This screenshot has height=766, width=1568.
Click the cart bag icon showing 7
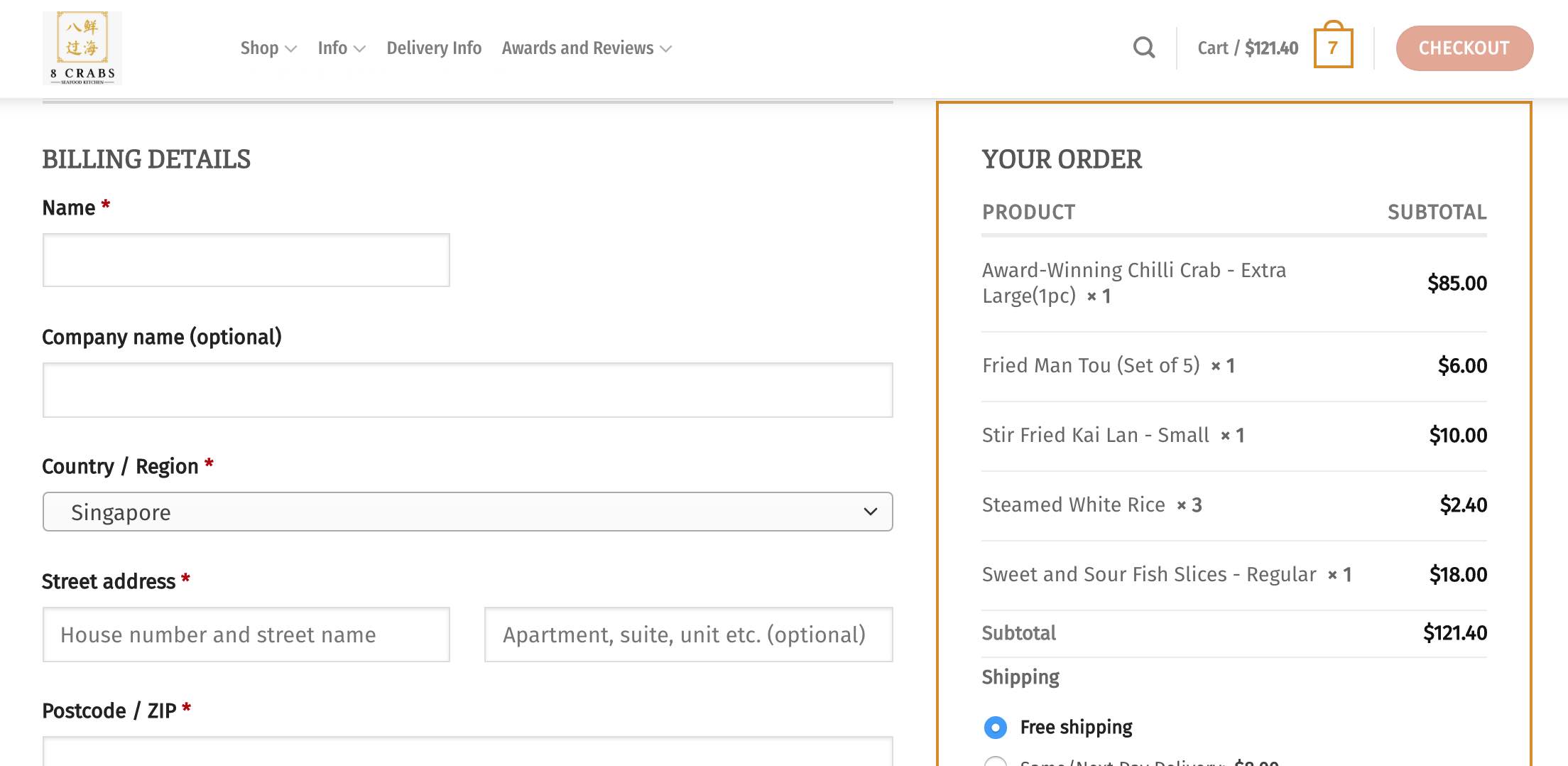[x=1332, y=48]
